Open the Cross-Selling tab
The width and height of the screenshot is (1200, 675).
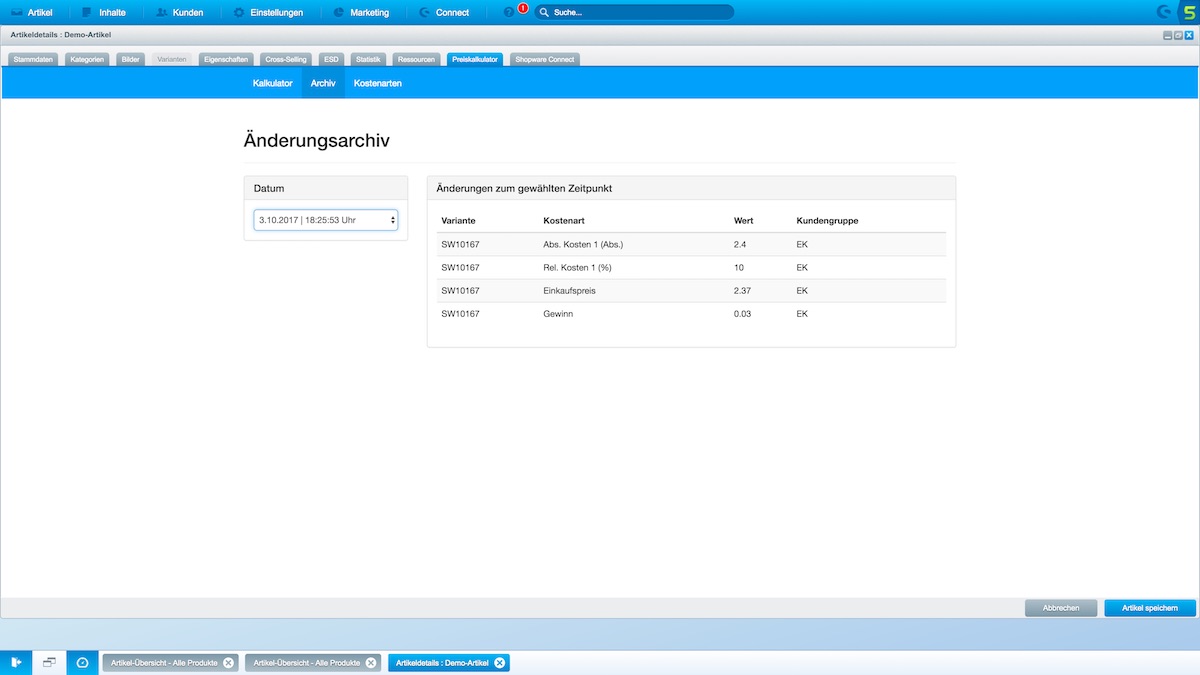point(286,60)
